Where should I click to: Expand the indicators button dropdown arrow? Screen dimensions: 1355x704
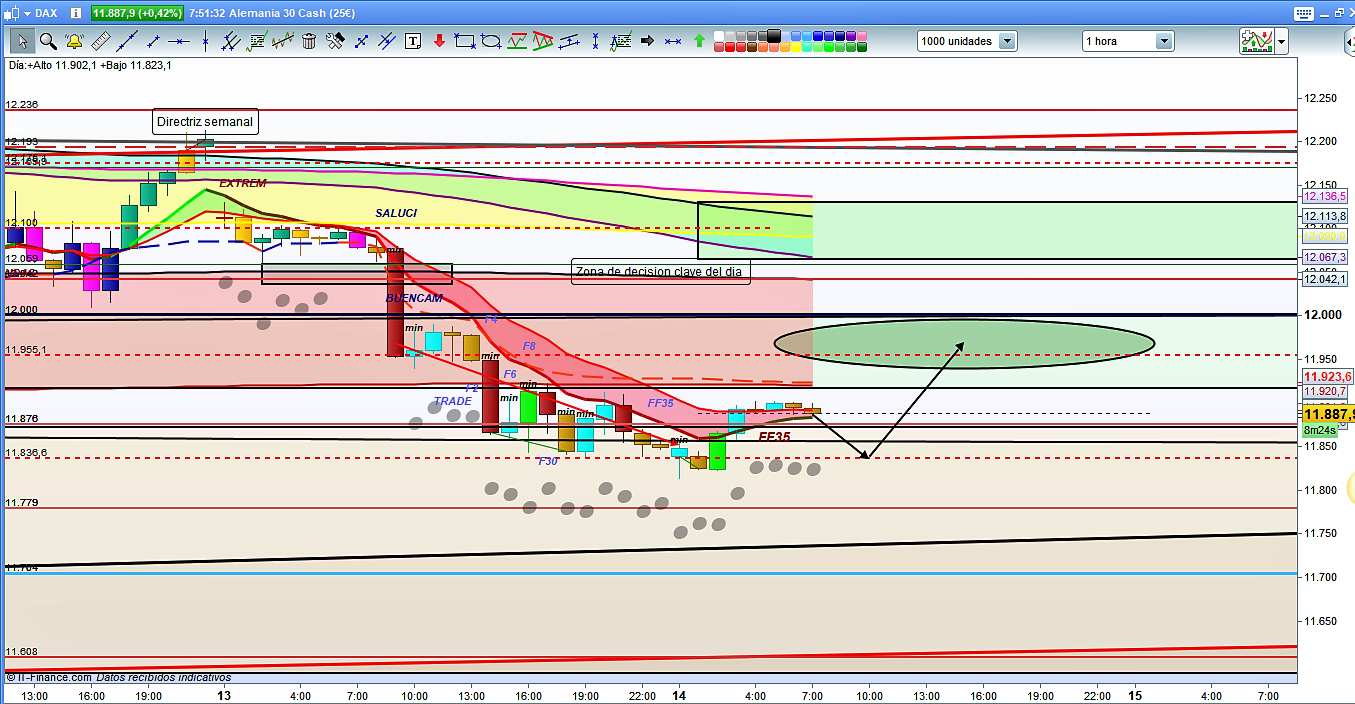(x=1282, y=41)
